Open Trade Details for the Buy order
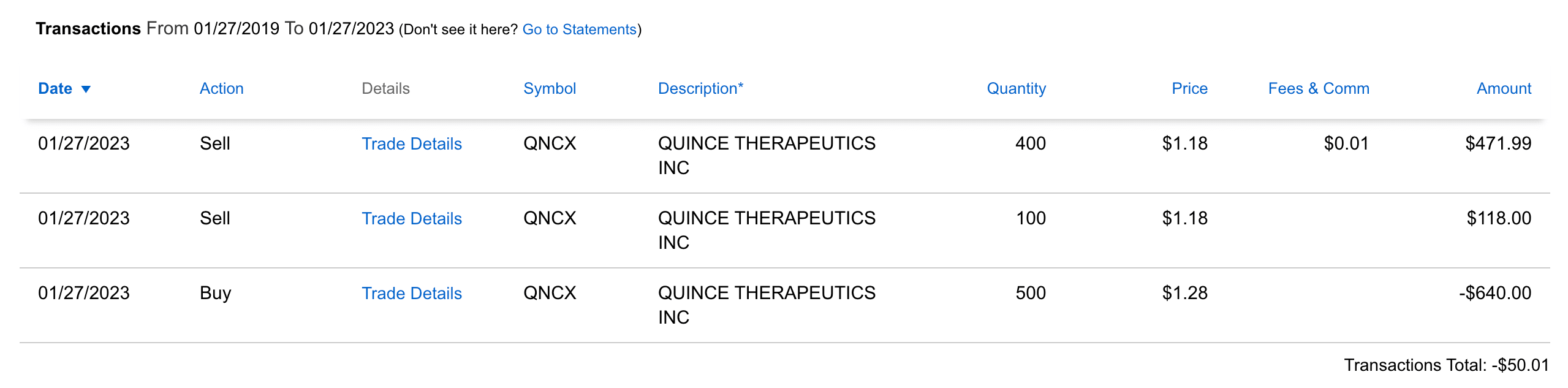The image size is (1568, 388). (x=411, y=294)
